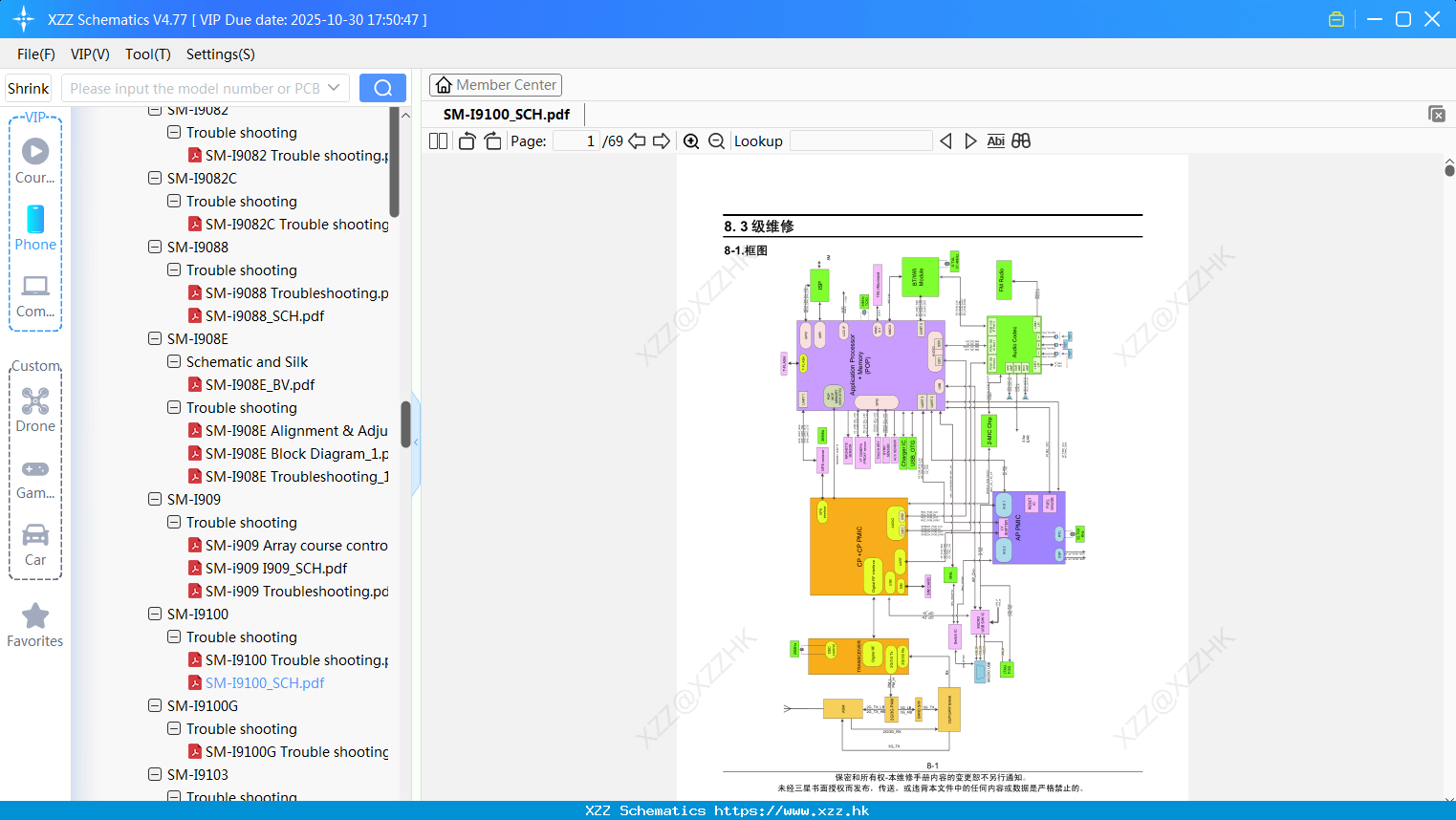The image size is (1456, 820).
Task: Collapse the SM-I9088 node
Action: pyautogui.click(x=155, y=247)
